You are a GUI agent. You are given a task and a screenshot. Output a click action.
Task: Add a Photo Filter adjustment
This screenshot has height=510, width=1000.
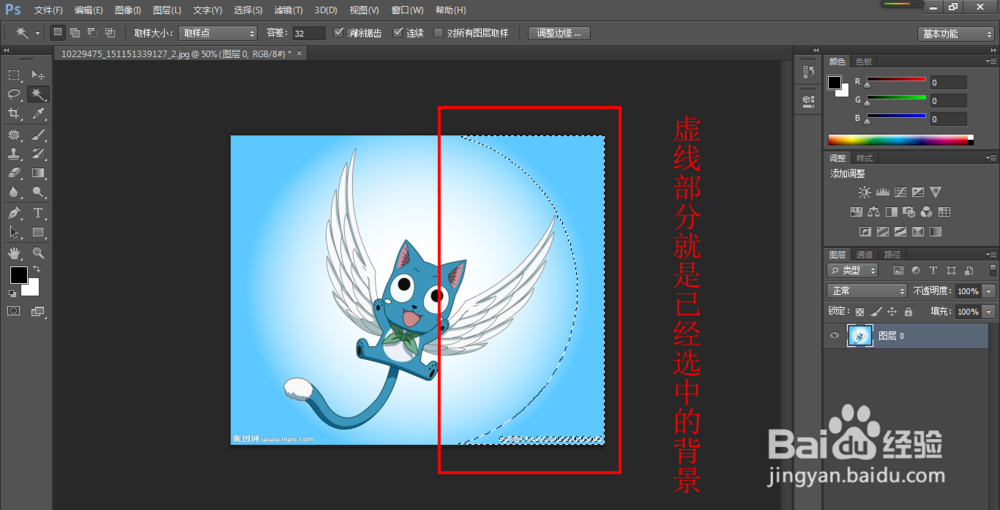(x=909, y=212)
